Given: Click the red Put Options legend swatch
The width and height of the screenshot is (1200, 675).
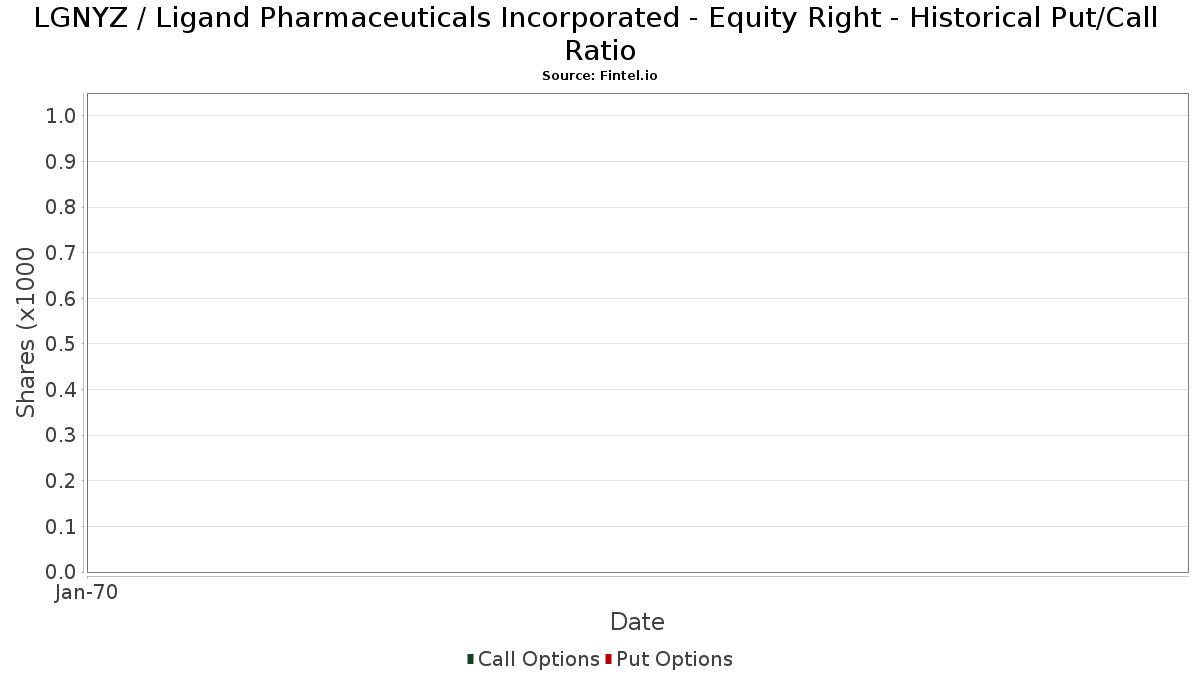Looking at the screenshot, I should pos(608,659).
